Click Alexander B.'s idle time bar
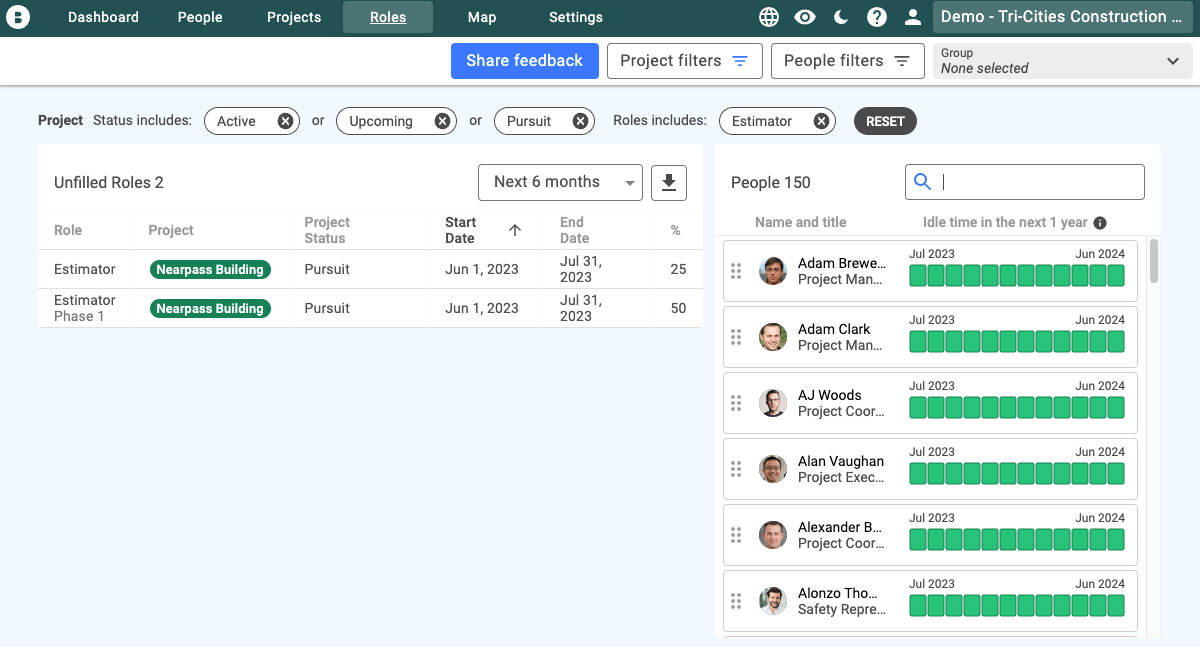 point(1017,539)
